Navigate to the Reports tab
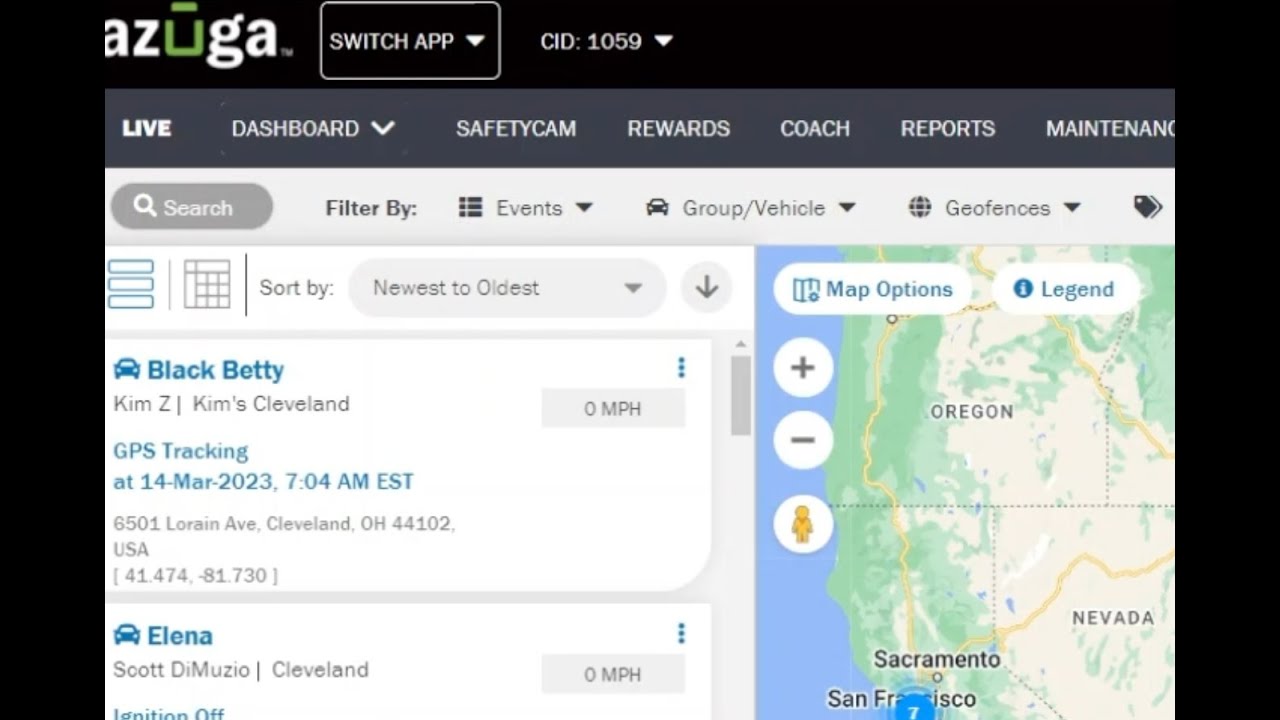 948,128
